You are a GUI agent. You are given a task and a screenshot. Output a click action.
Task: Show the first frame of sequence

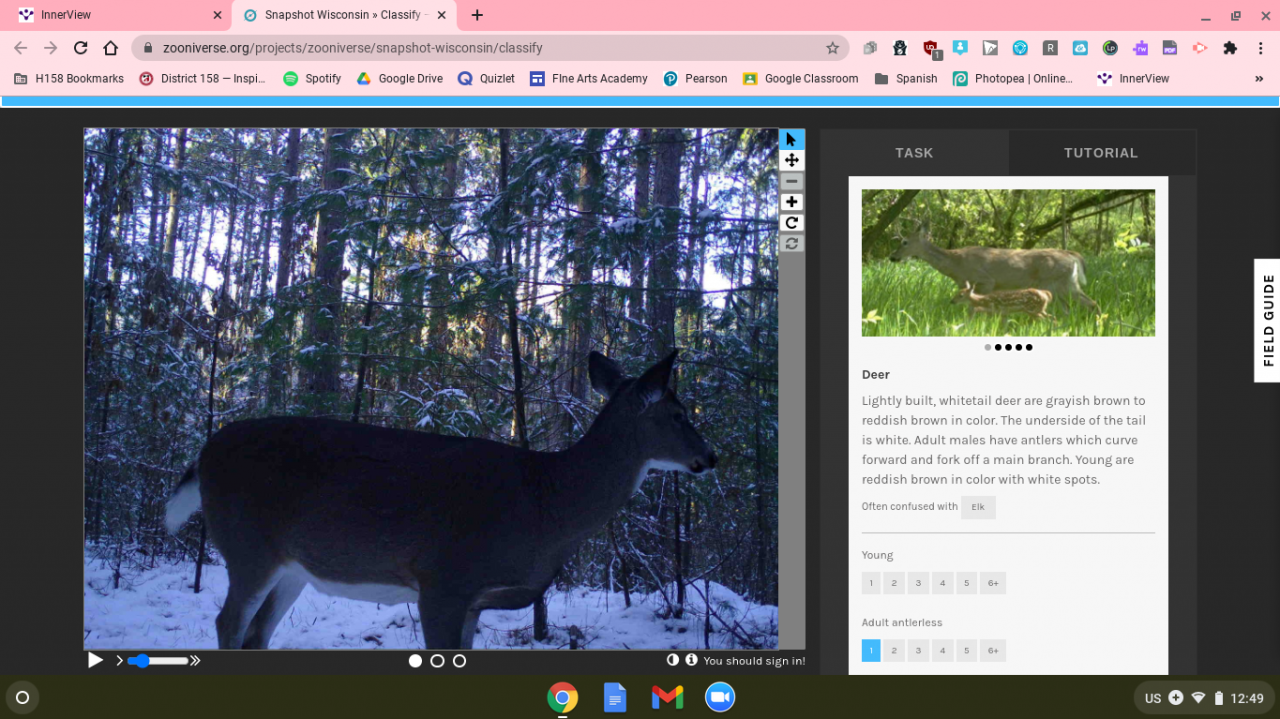coord(415,661)
